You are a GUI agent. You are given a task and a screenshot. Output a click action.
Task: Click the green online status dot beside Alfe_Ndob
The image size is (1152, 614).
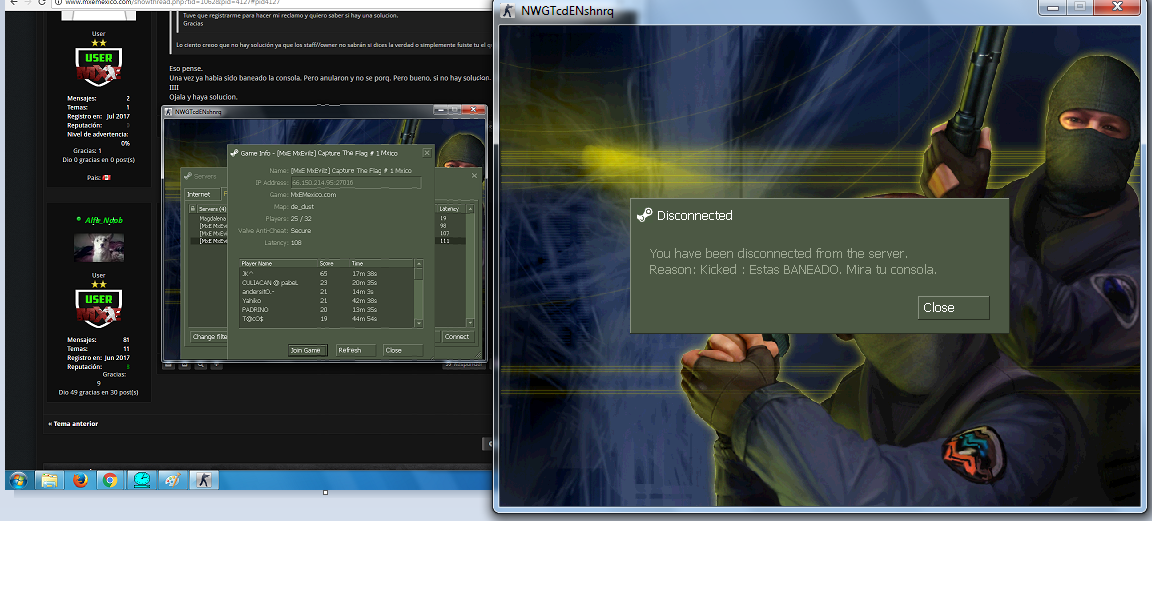[79, 220]
